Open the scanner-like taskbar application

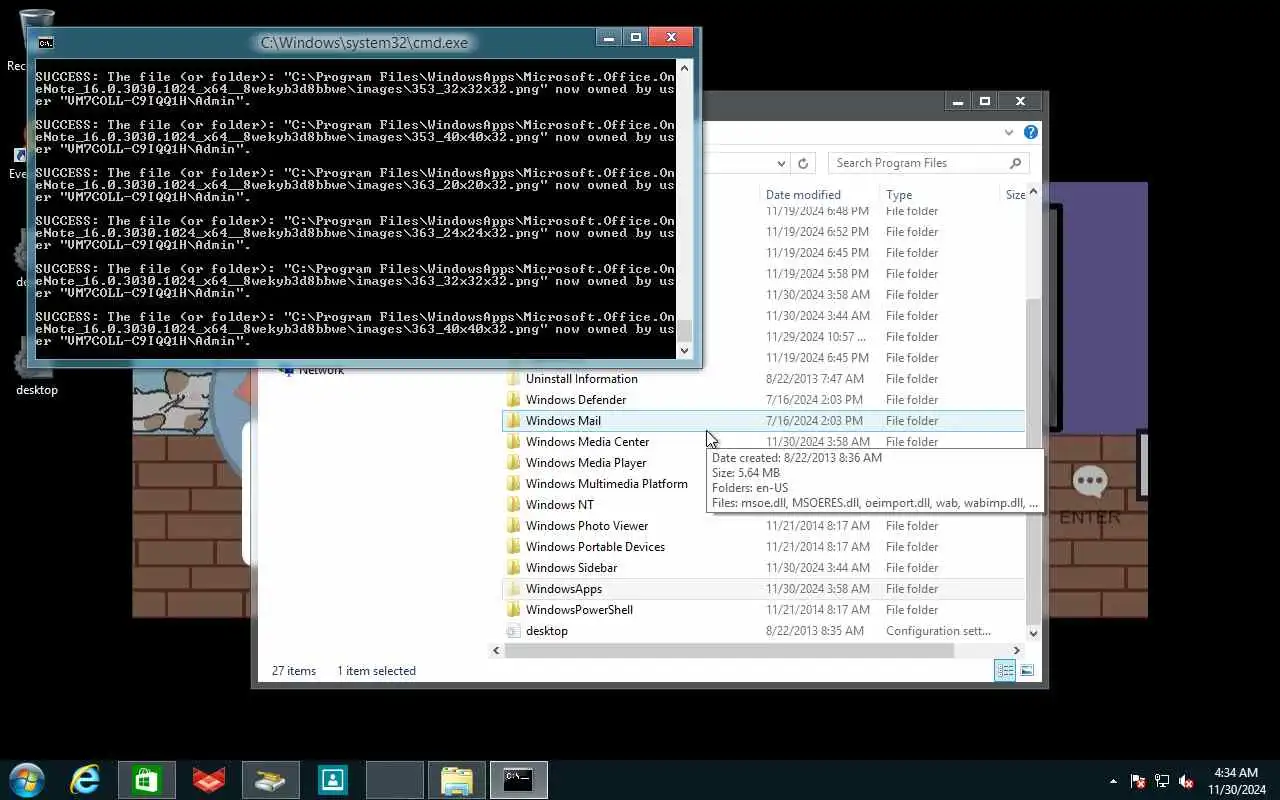[x=271, y=780]
